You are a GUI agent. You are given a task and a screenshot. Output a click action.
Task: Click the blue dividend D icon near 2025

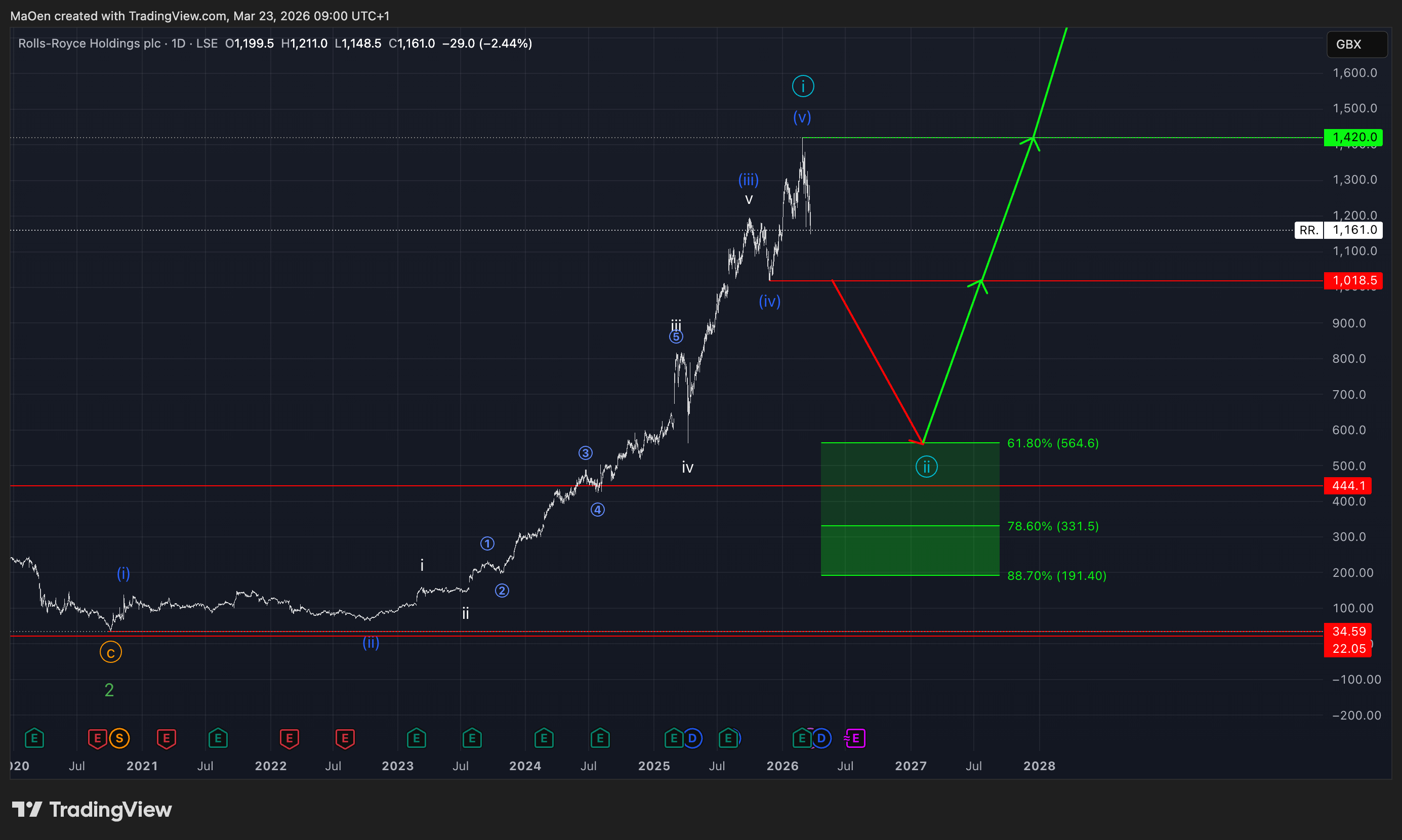(692, 738)
